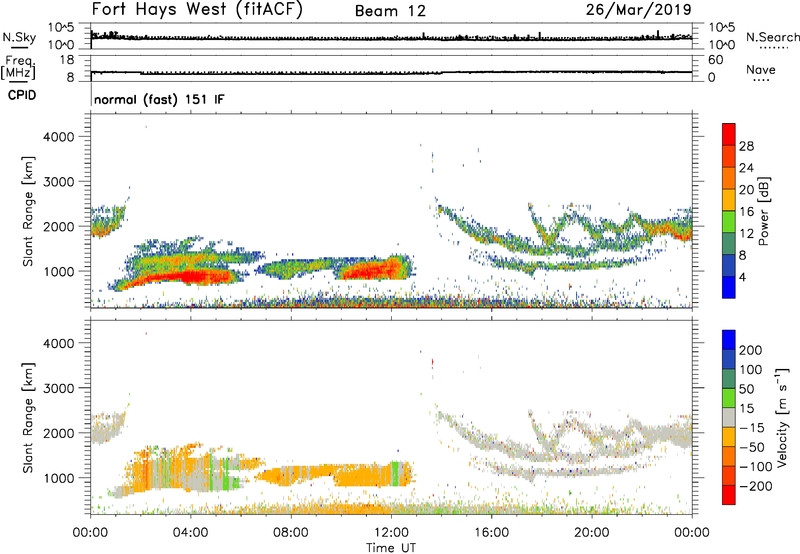The width and height of the screenshot is (800, 554).
Task: Pick the teal 8–12 dB Power segment
Action: (729, 243)
